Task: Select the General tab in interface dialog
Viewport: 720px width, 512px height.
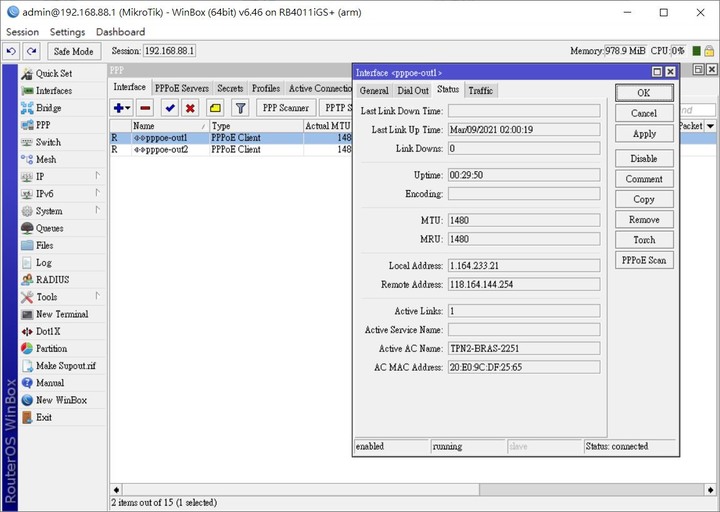Action: click(x=374, y=90)
